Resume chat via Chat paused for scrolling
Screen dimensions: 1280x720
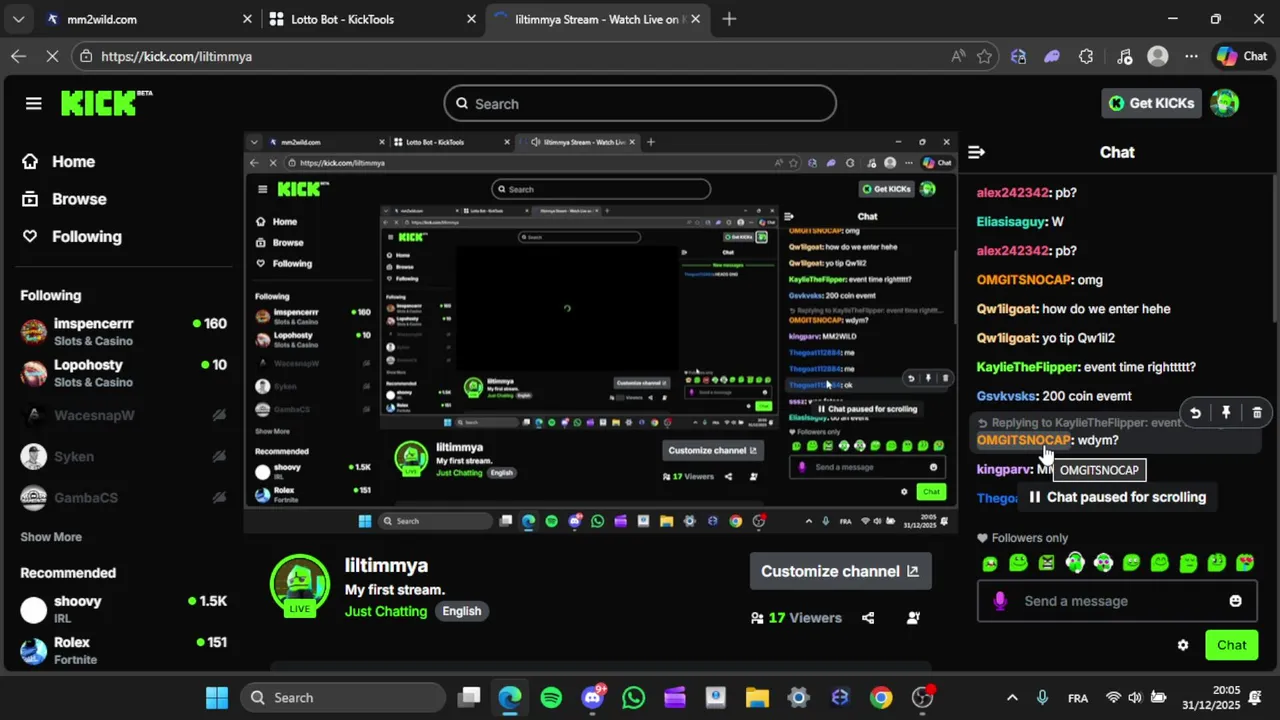(x=1116, y=497)
